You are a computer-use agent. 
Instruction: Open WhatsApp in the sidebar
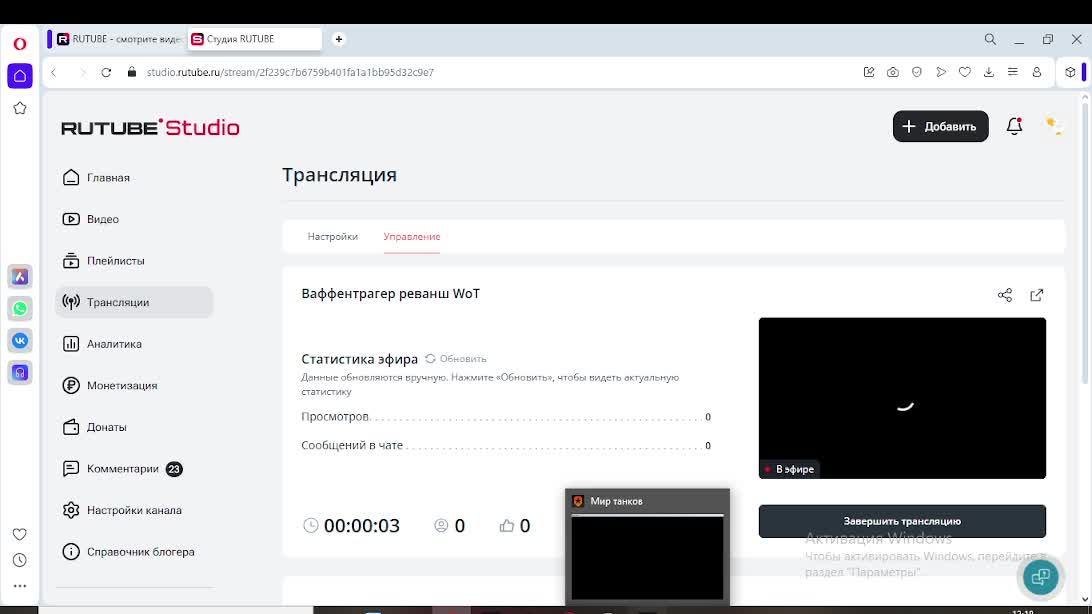pyautogui.click(x=20, y=308)
